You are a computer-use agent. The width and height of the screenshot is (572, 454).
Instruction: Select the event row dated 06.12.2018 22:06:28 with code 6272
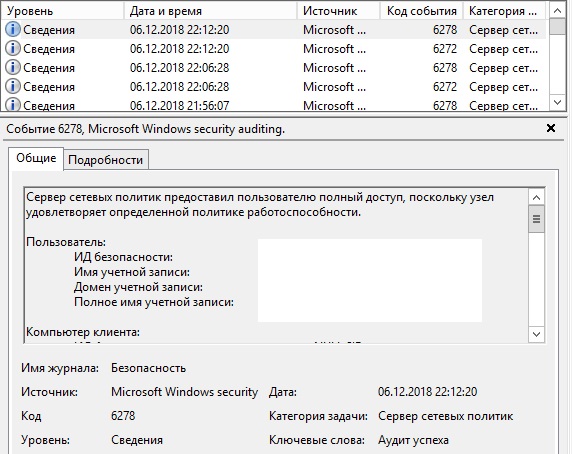point(274,86)
